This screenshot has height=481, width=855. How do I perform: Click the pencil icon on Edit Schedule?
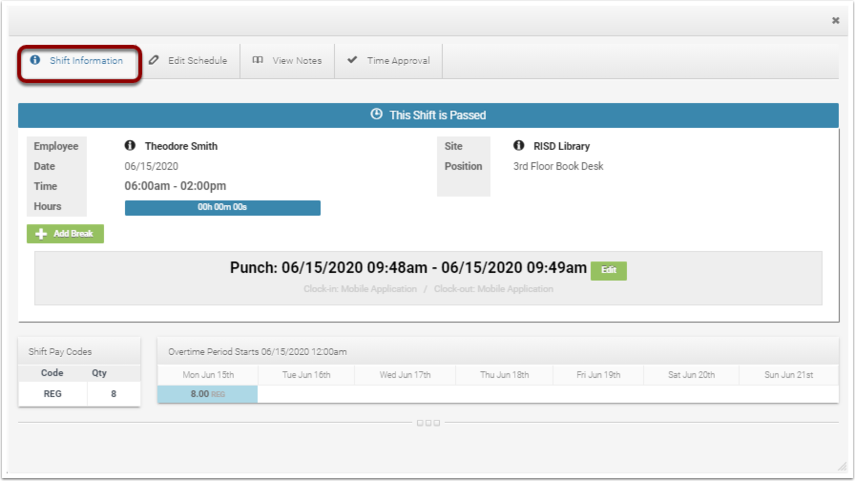(154, 60)
